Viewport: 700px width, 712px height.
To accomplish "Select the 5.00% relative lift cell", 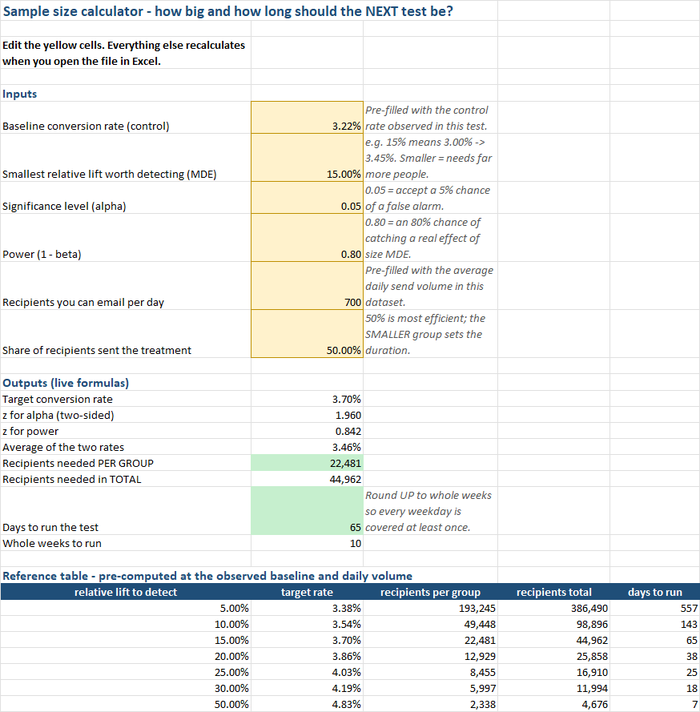I will tap(126, 608).
